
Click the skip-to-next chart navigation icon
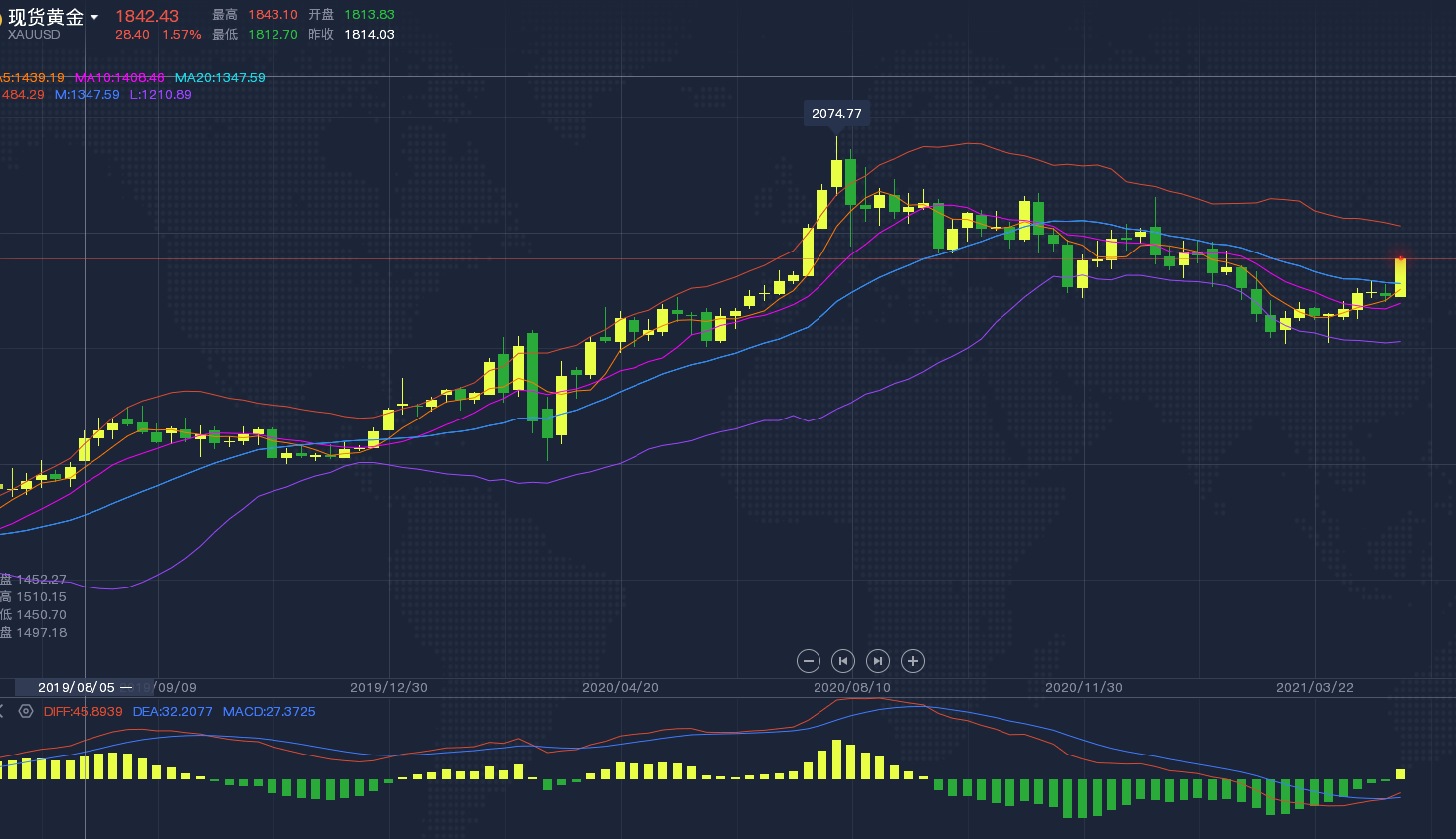(878, 661)
